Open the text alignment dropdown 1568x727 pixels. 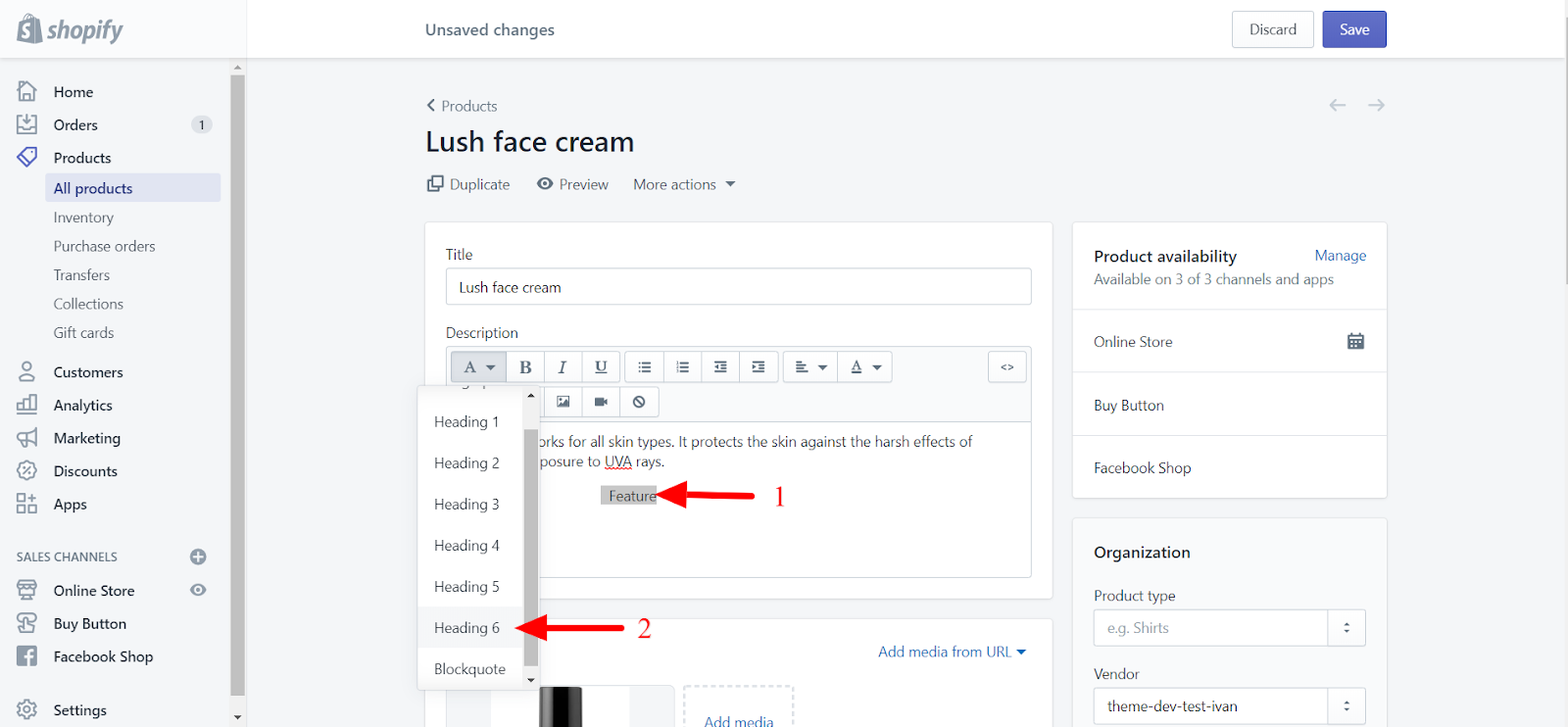(811, 367)
